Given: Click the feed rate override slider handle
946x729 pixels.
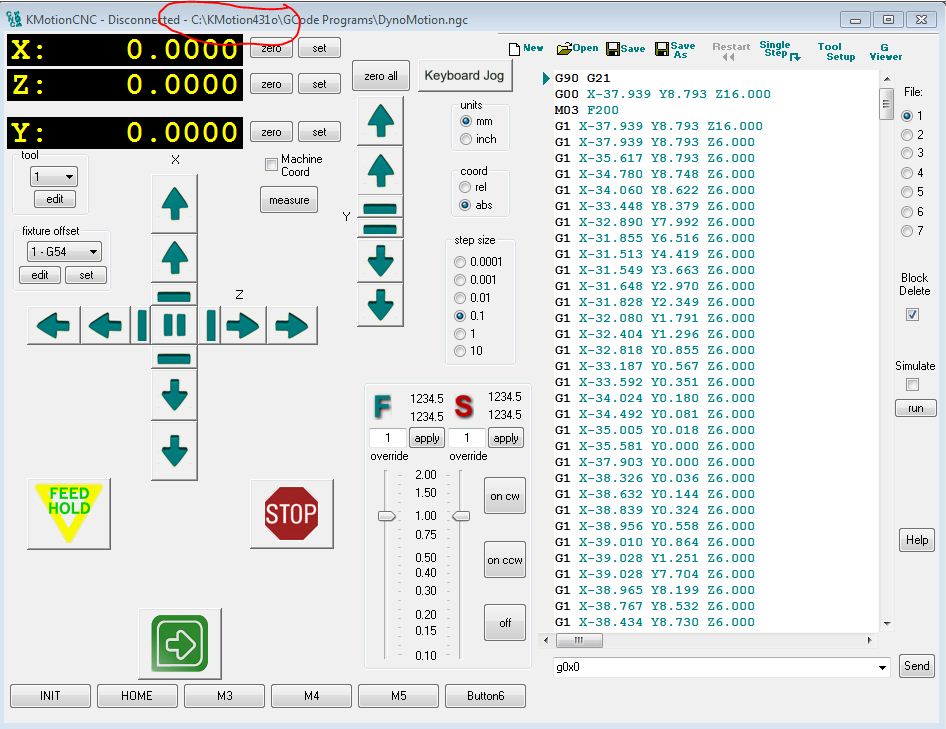Looking at the screenshot, I should click(x=386, y=515).
